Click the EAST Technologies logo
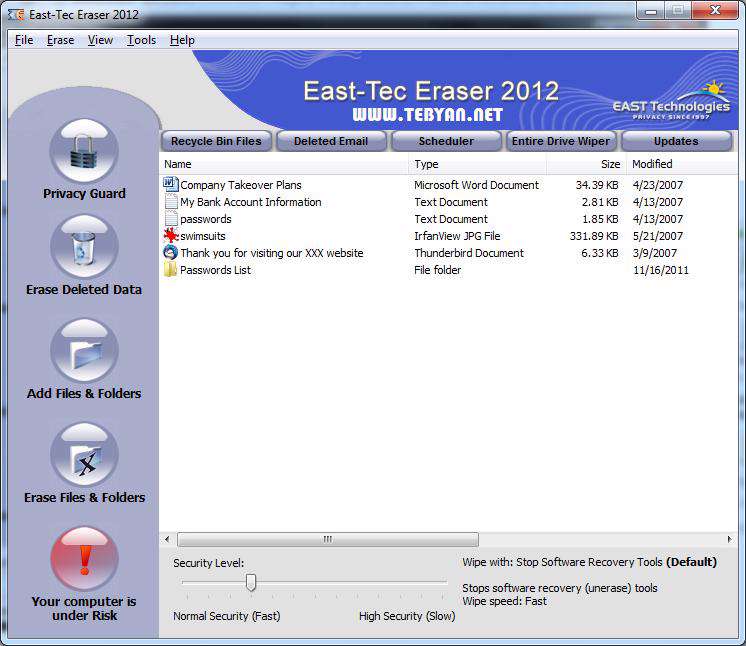 click(x=671, y=101)
